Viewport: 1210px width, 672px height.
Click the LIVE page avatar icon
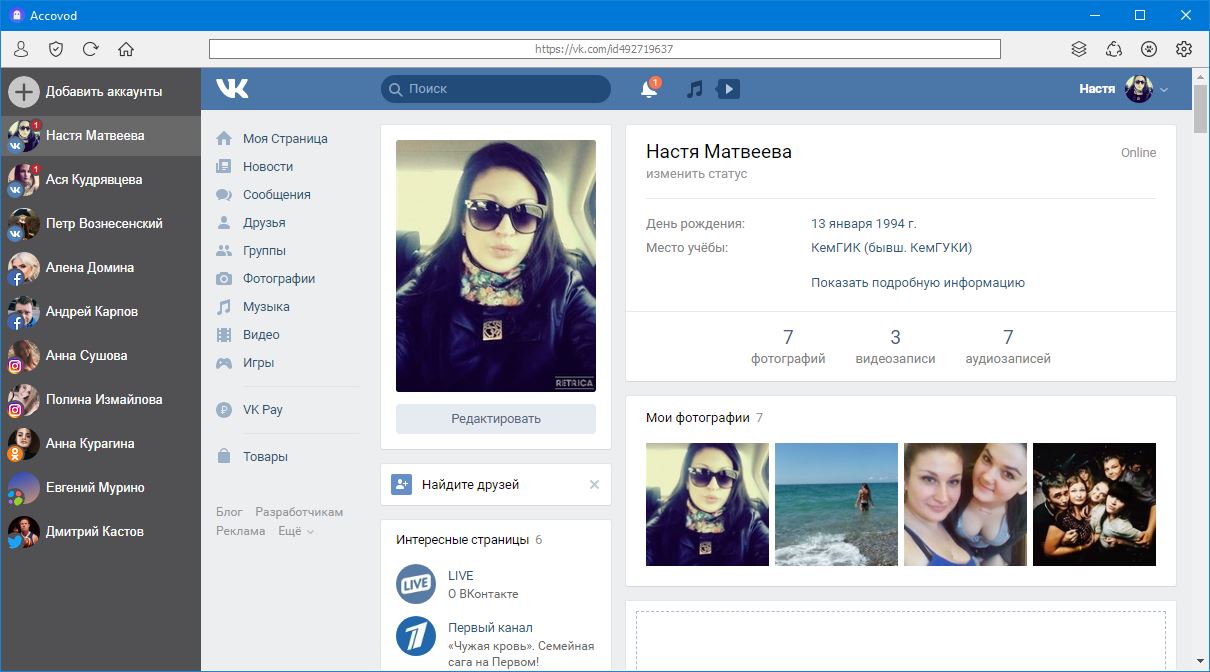416,584
